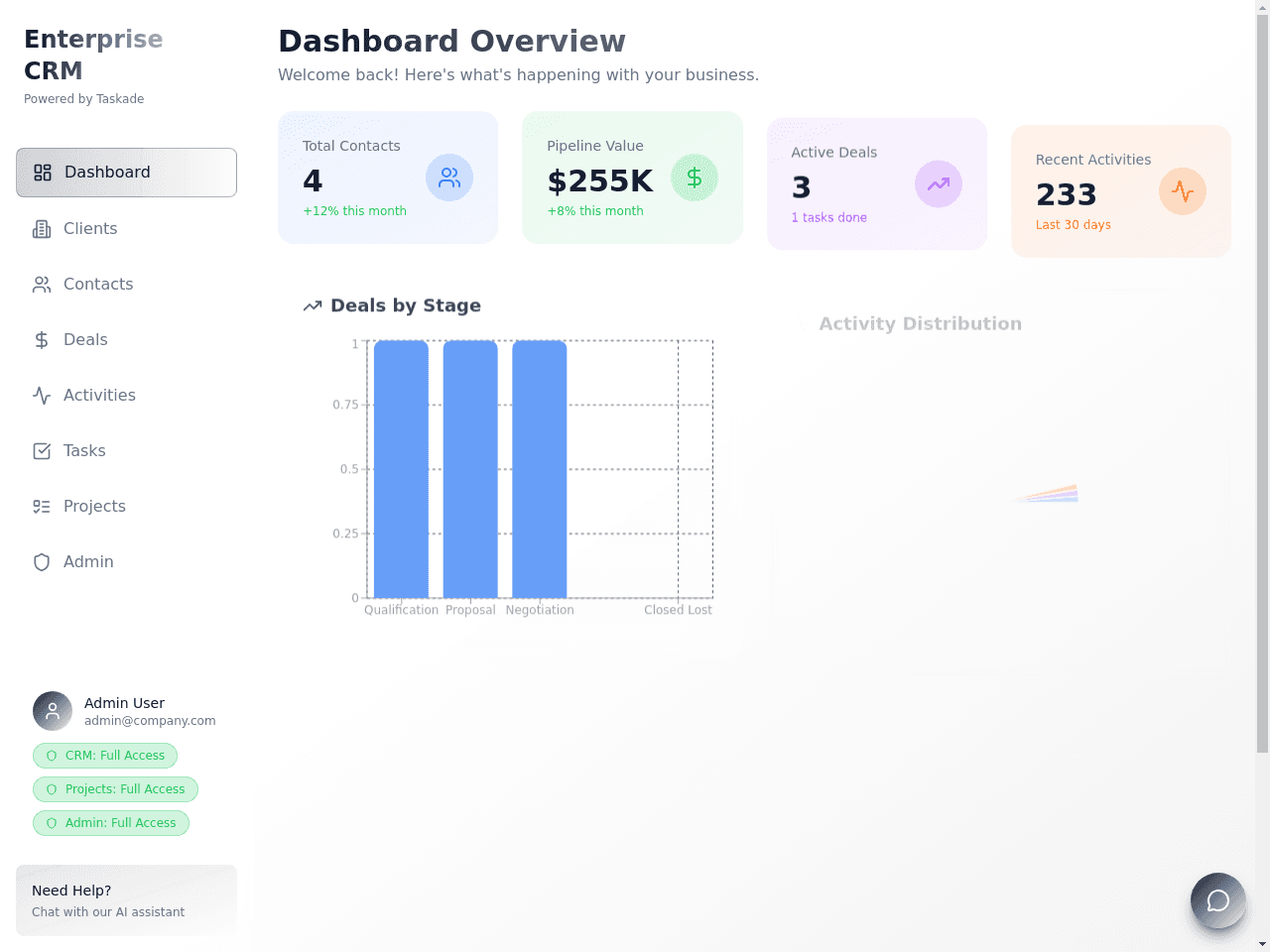Click the Total Contacts count 4
Screen dimensions: 1270x952
(313, 181)
